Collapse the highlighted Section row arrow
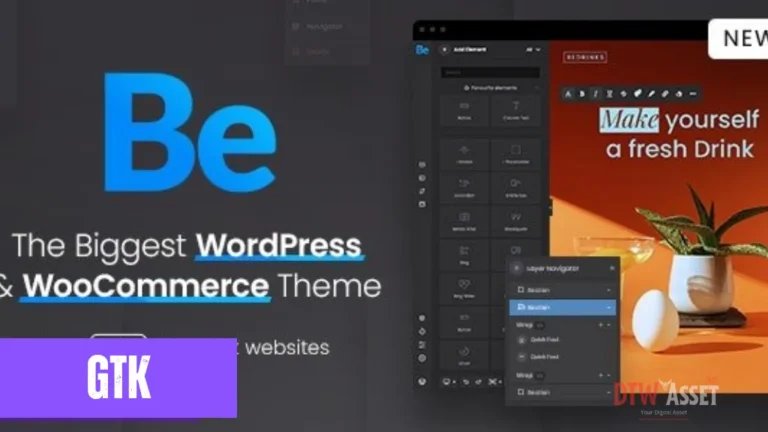The width and height of the screenshot is (768, 432). 609,308
